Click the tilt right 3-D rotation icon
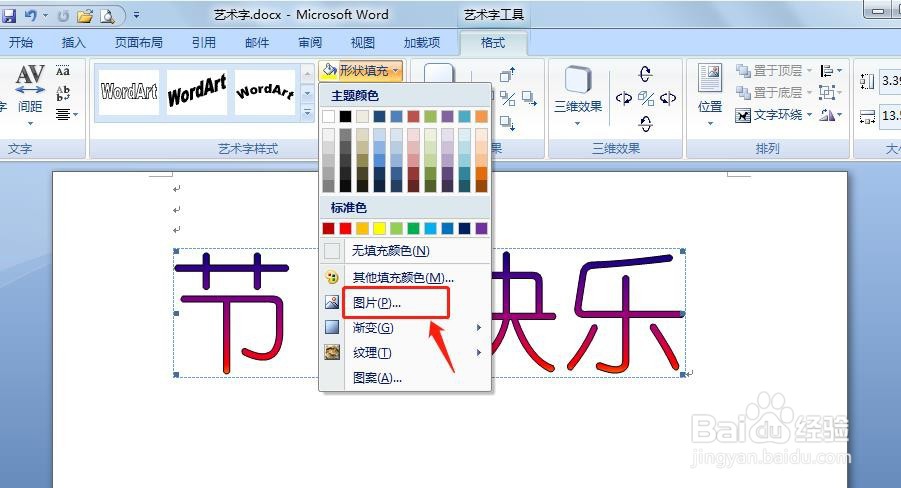 pyautogui.click(x=668, y=98)
